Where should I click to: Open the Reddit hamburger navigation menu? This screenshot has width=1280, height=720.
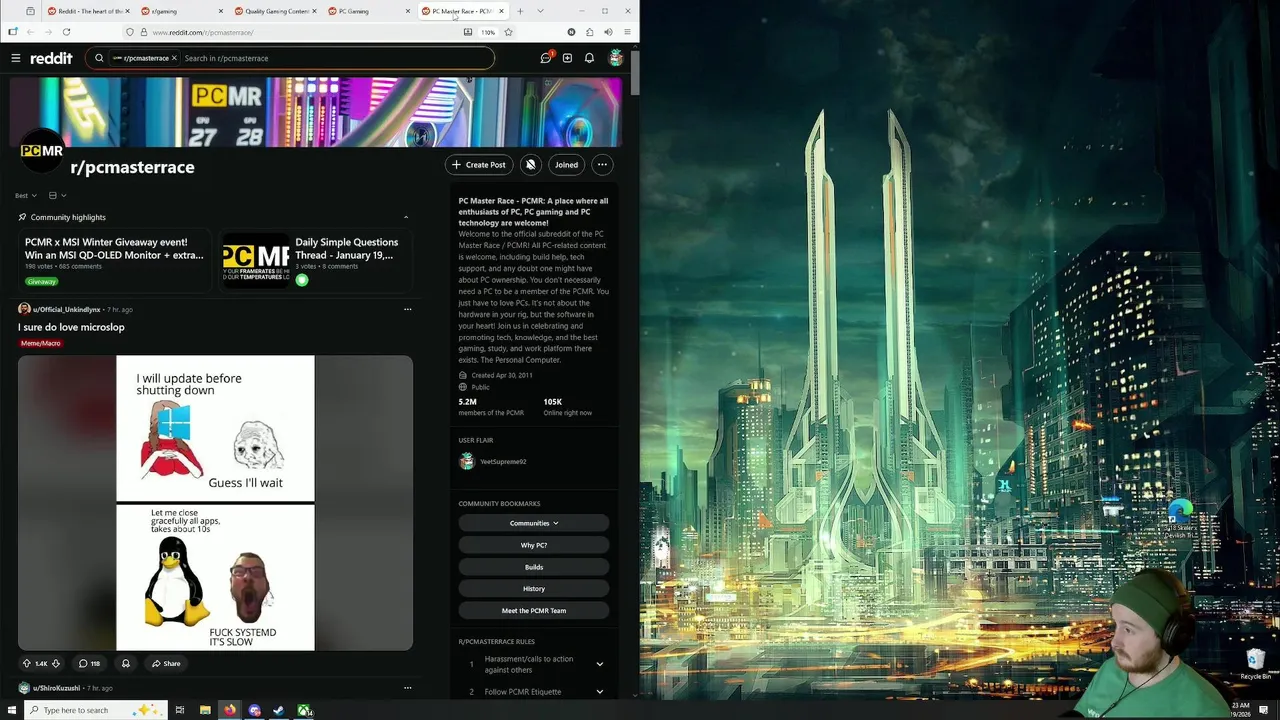16,58
